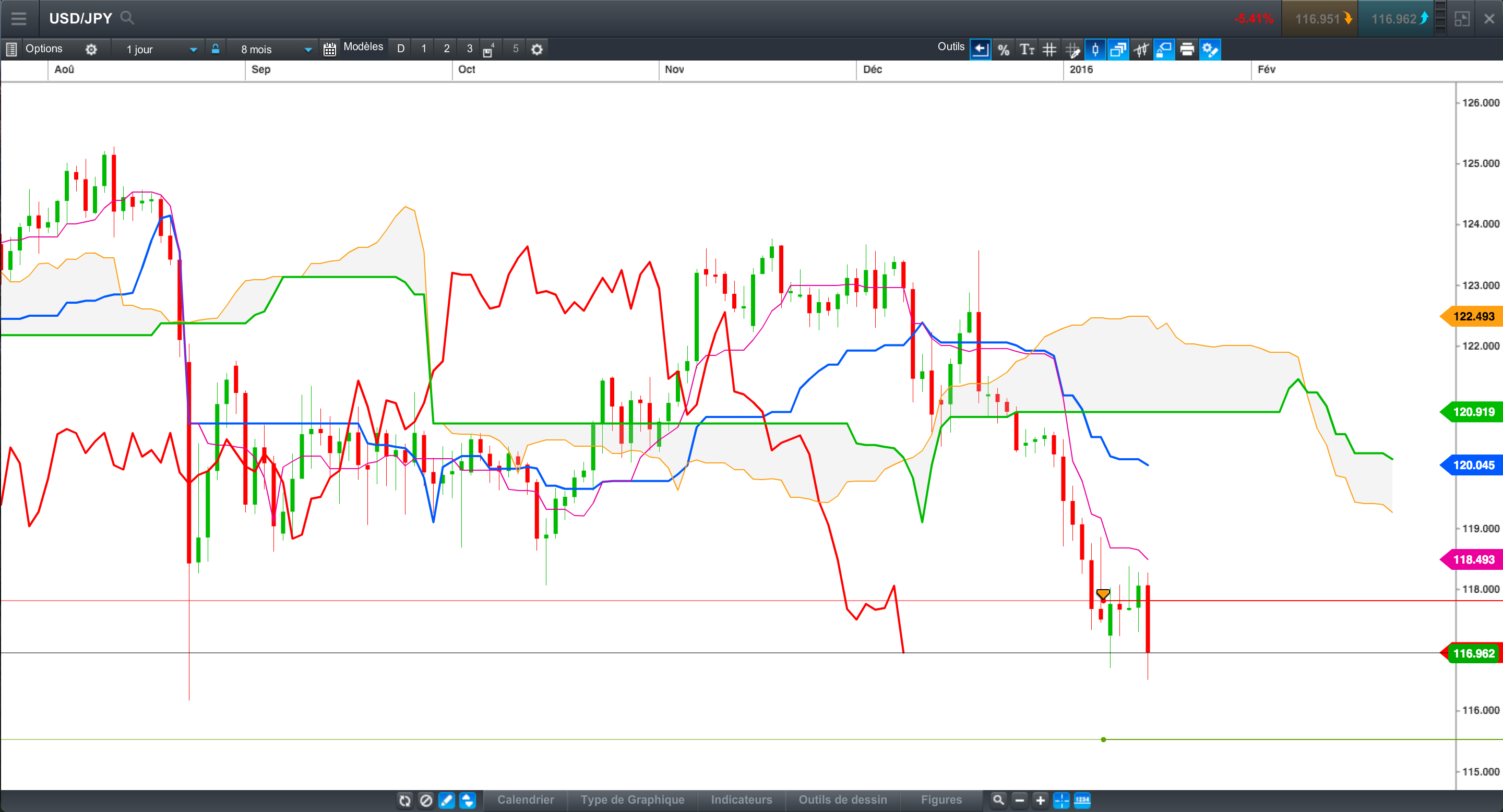Click the plus zoom-in button
Screen dimensions: 1503x812
tap(1040, 801)
